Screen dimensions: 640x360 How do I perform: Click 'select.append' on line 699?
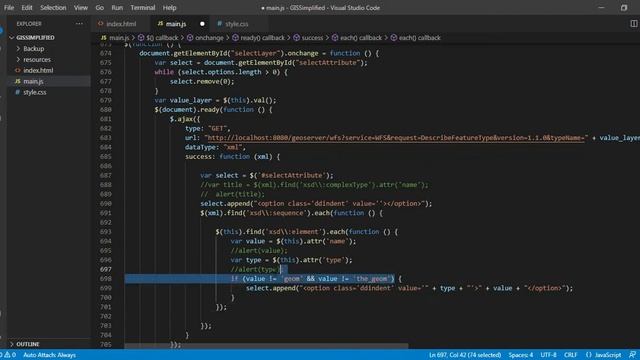(x=271, y=288)
